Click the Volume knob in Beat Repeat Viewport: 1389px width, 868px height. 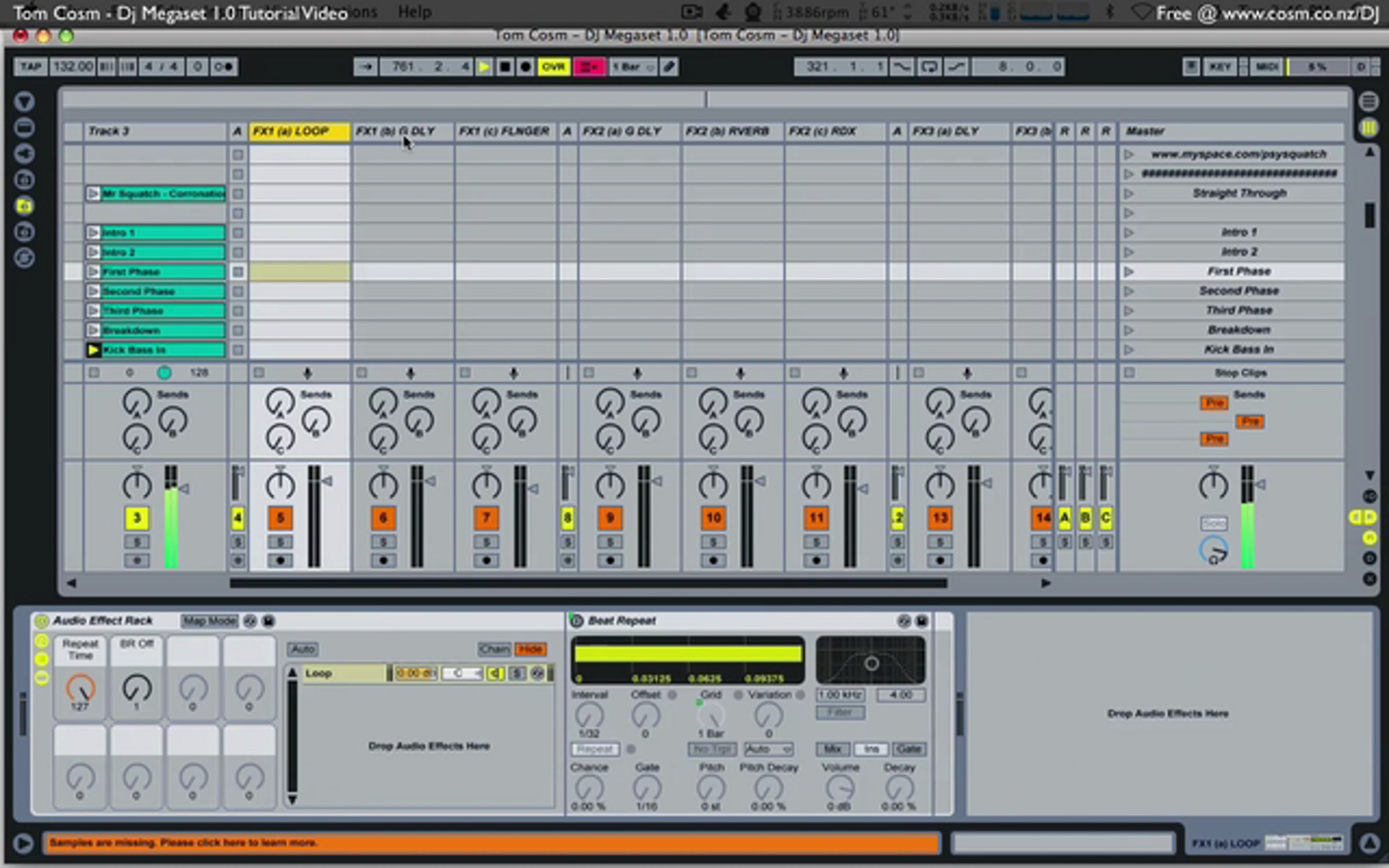[x=840, y=789]
